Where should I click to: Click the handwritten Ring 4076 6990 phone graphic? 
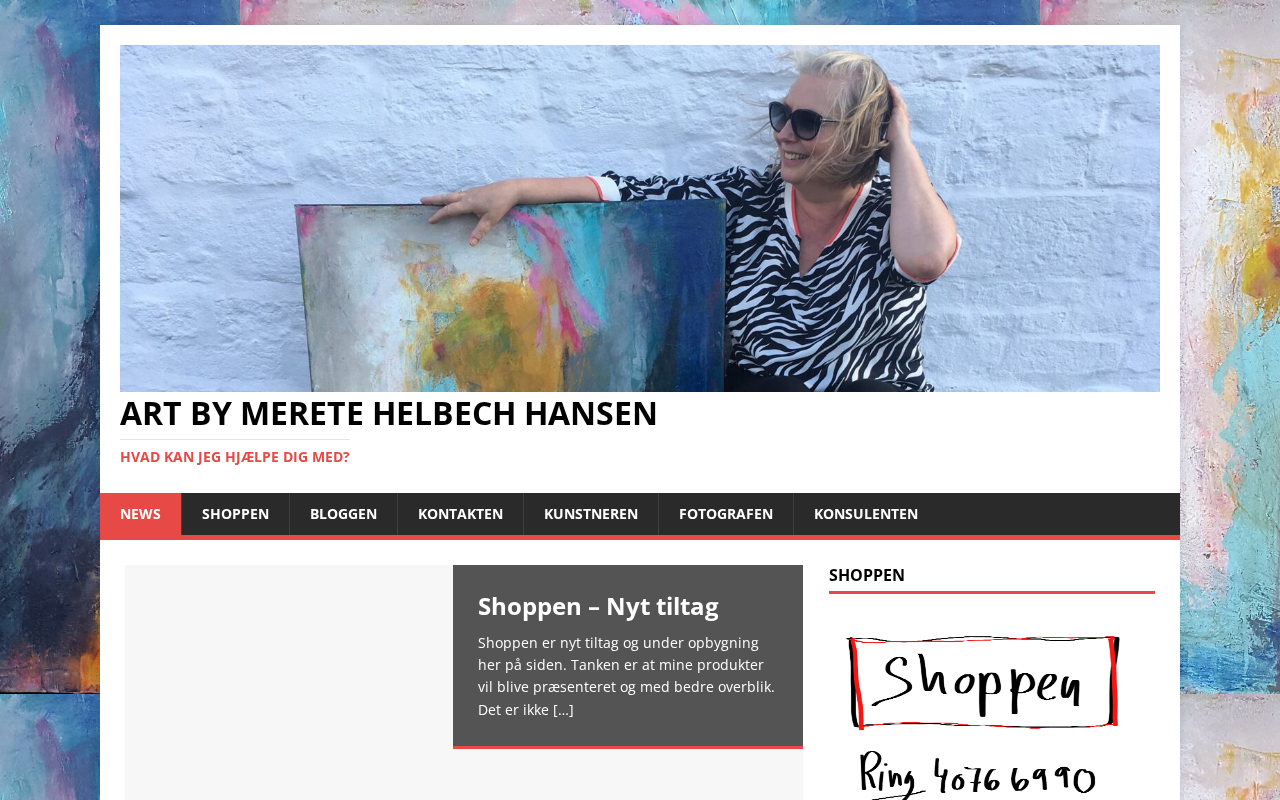pyautogui.click(x=978, y=775)
